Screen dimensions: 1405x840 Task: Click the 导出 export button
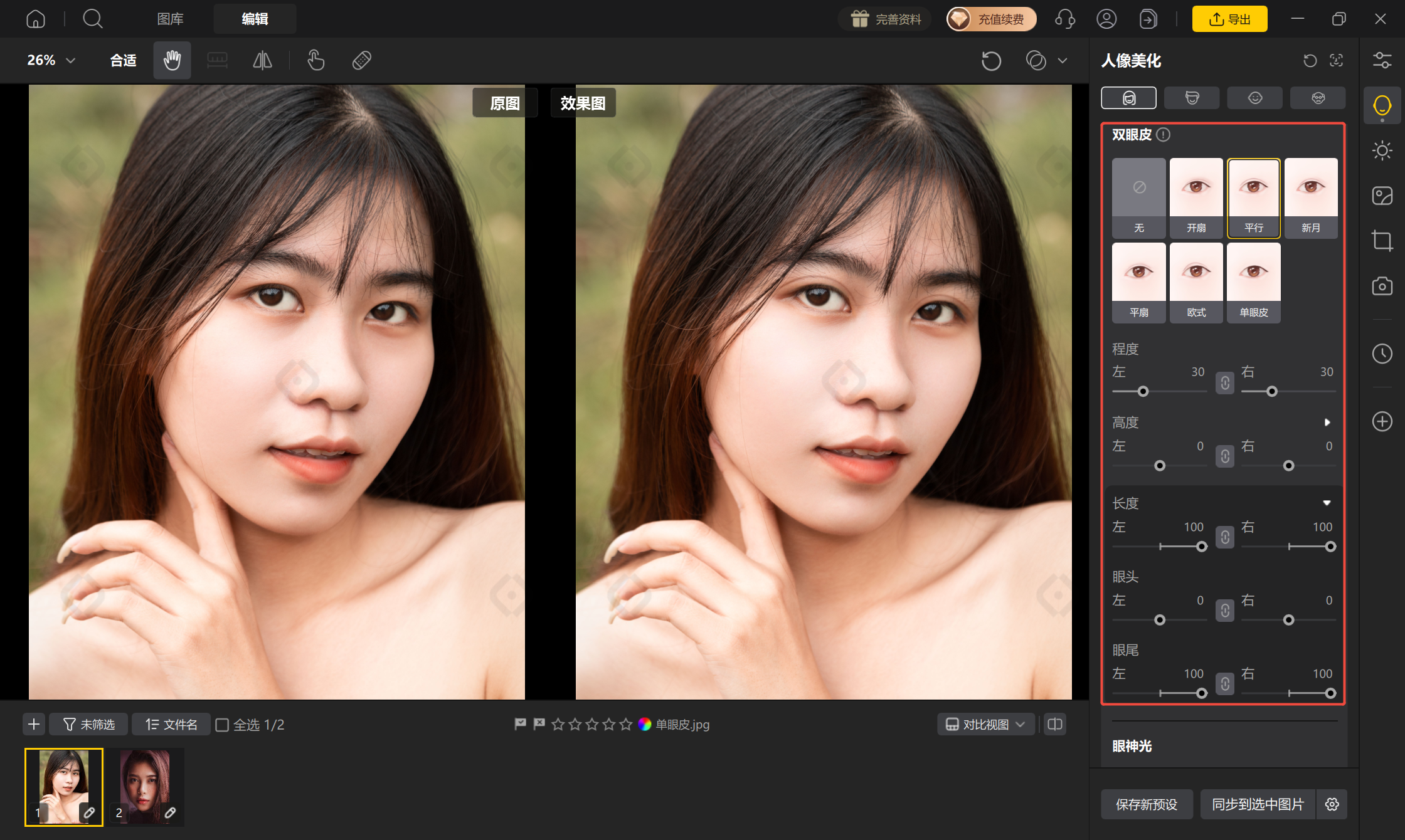1229,19
